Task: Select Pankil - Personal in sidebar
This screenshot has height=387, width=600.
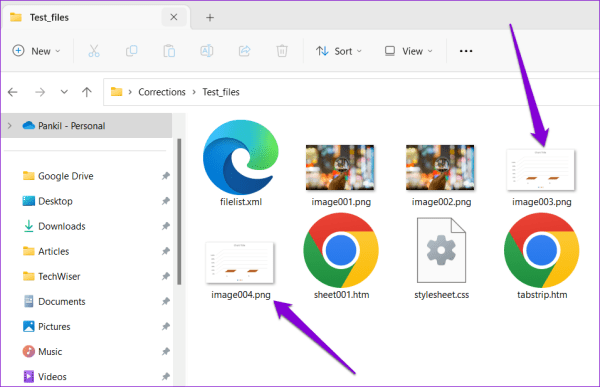Action: [x=87, y=126]
